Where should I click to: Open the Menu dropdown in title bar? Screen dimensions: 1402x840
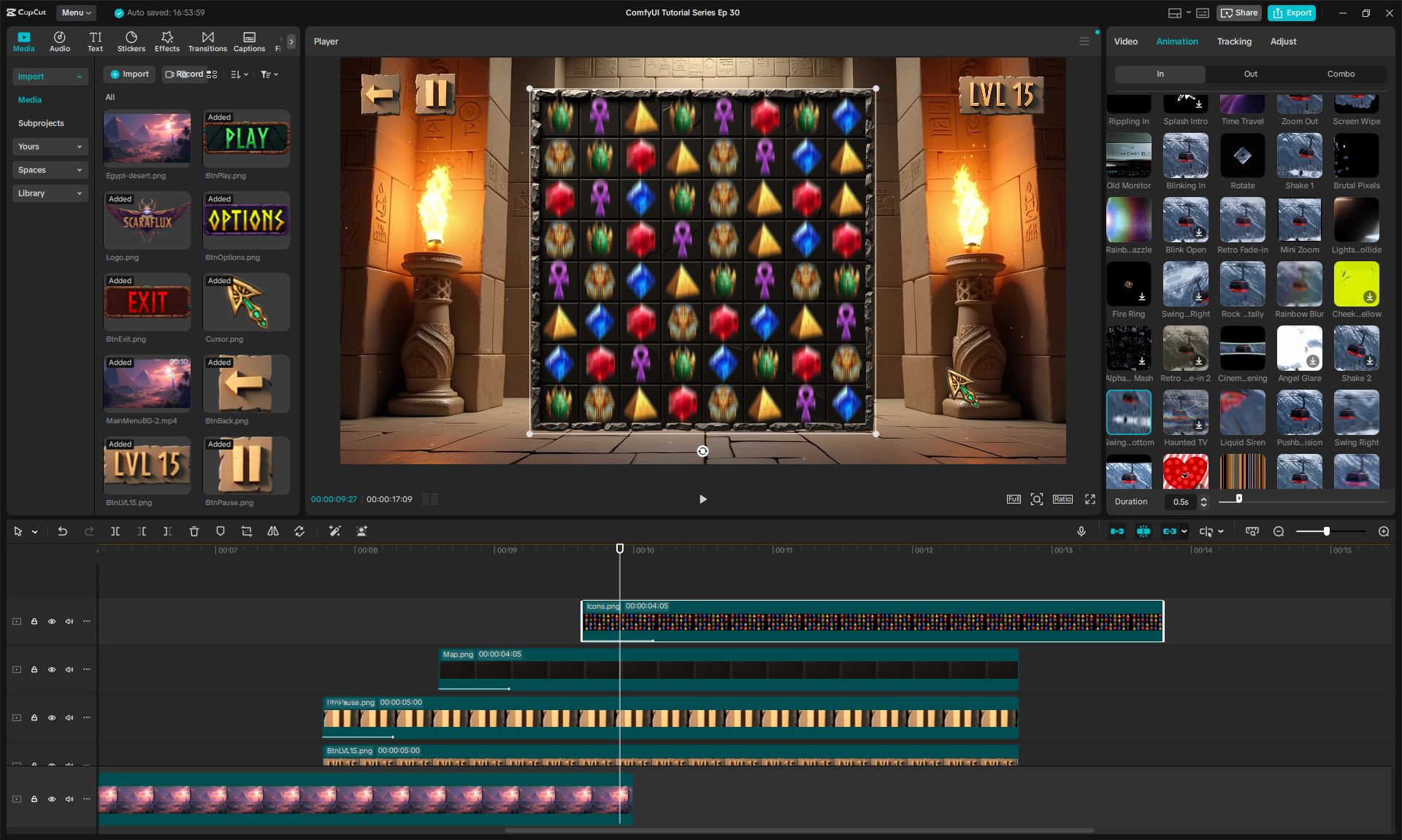(76, 12)
